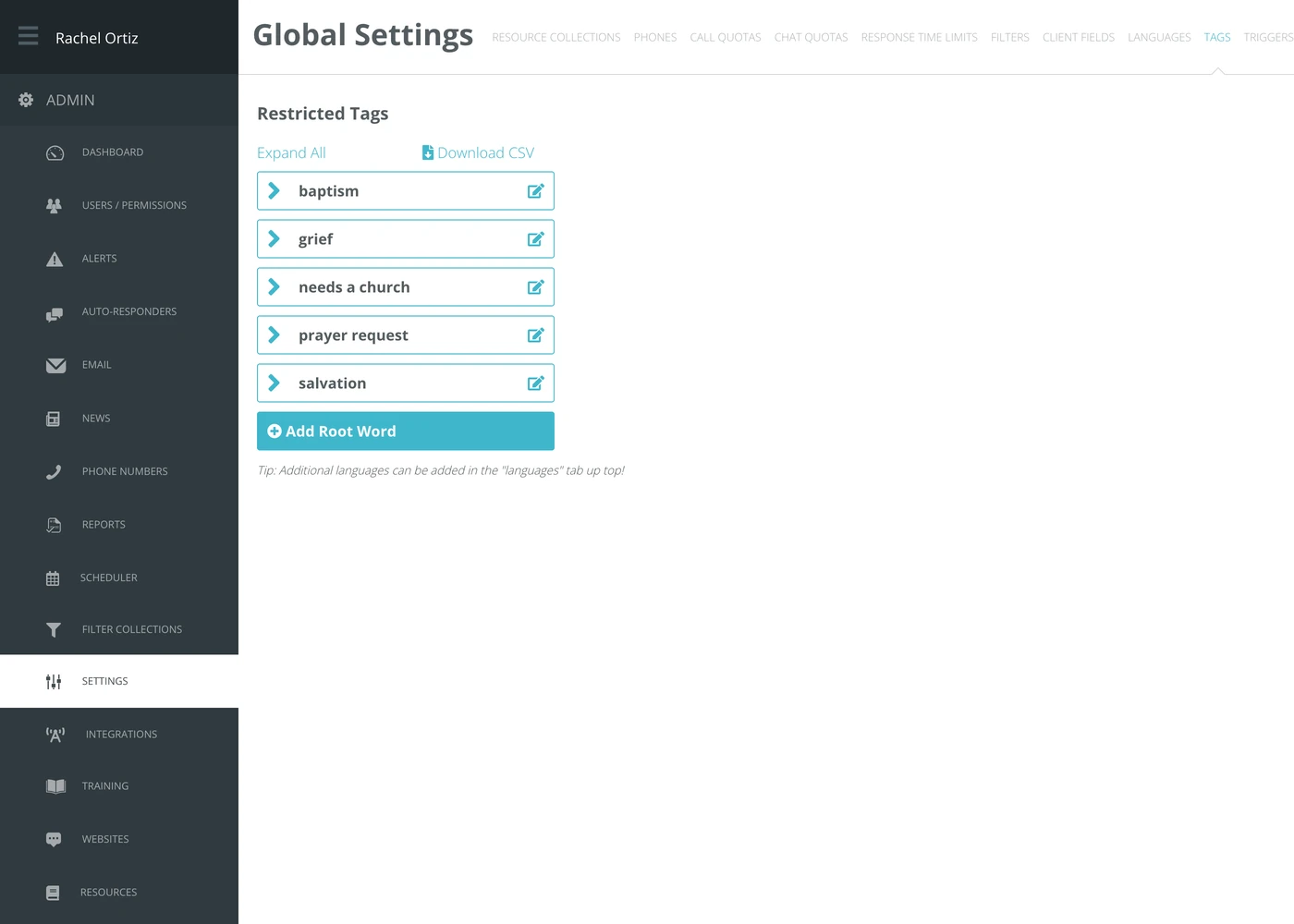Open the Client Fields tab
1294x924 pixels.
click(x=1078, y=38)
